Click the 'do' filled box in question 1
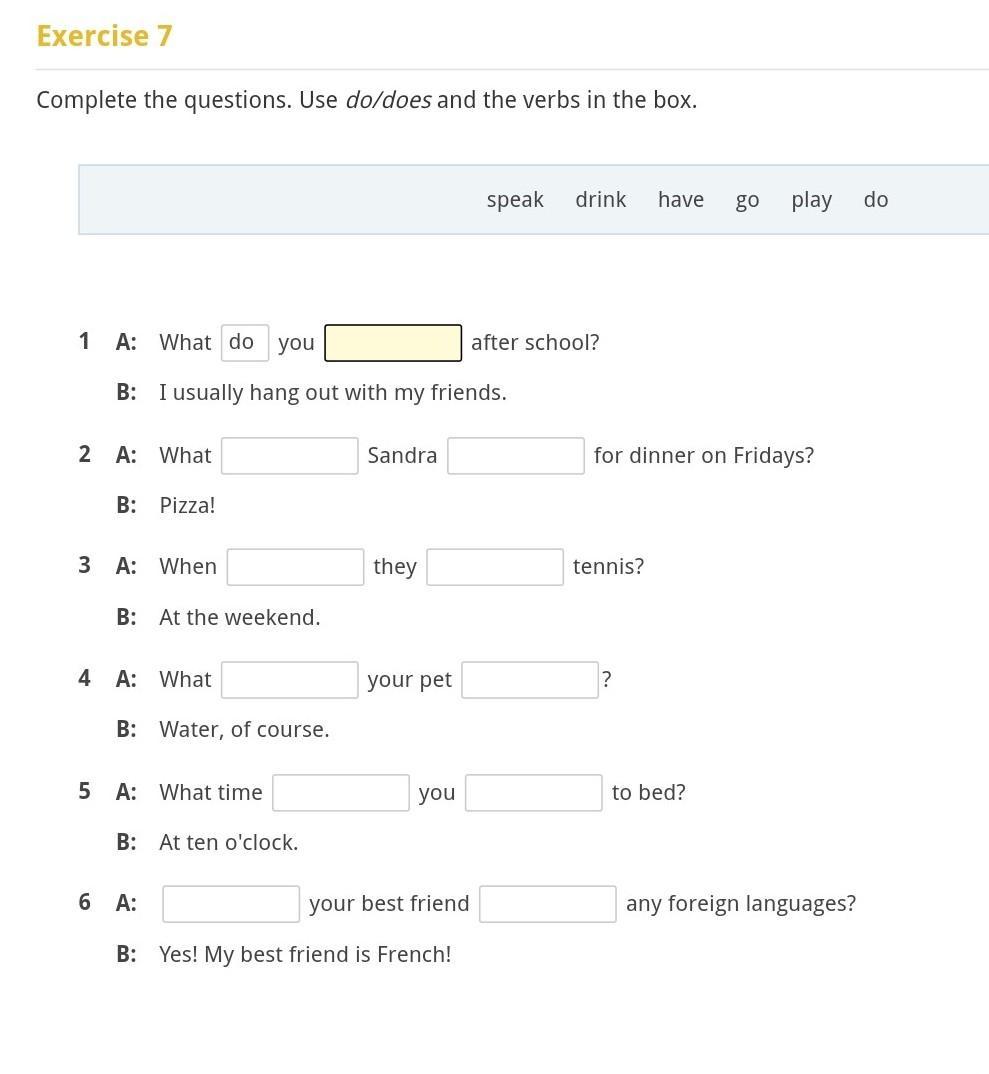The height and width of the screenshot is (1074, 989). click(x=245, y=342)
